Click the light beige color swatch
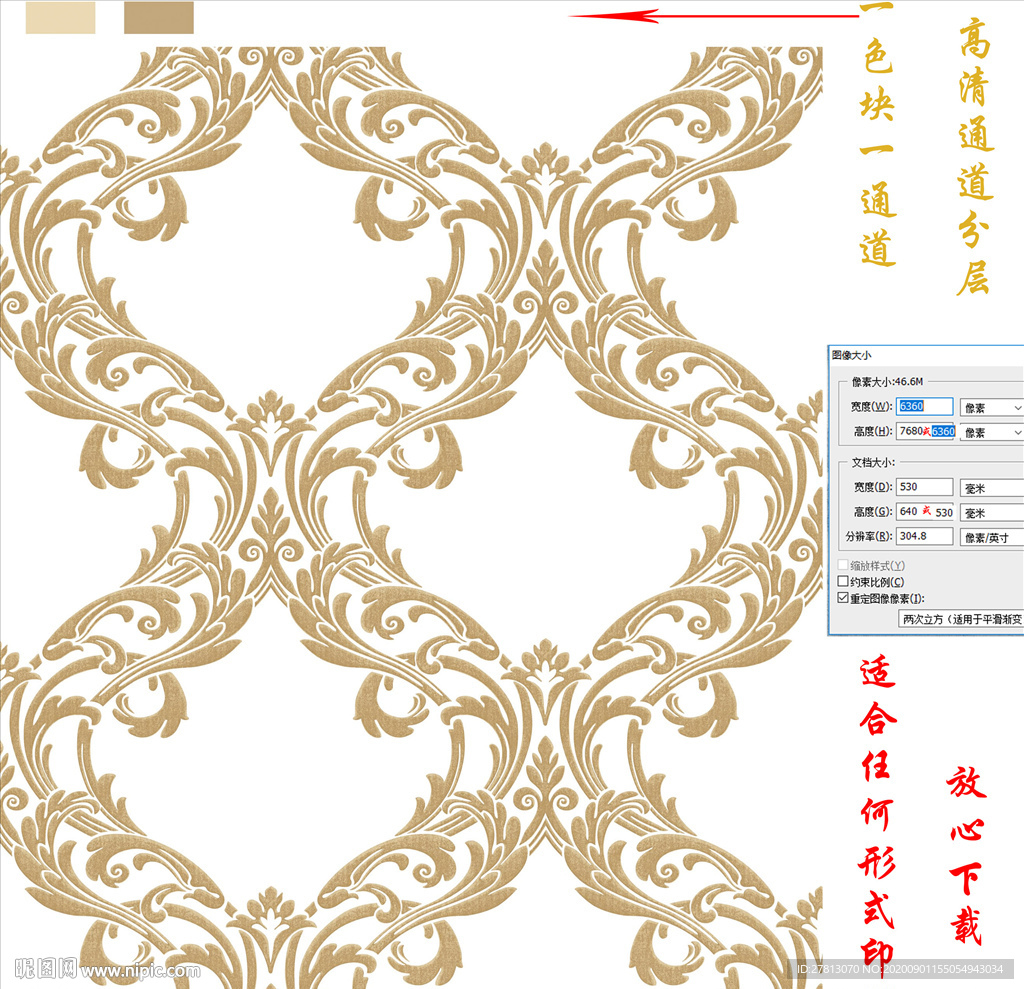This screenshot has width=1024, height=989. pyautogui.click(x=60, y=17)
